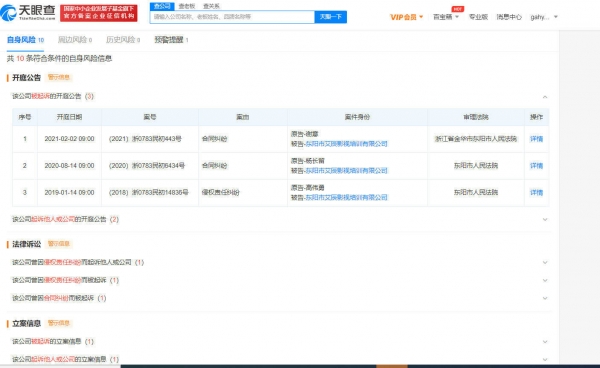
Task: Click the 开庭日期 column header
Action: [69, 117]
